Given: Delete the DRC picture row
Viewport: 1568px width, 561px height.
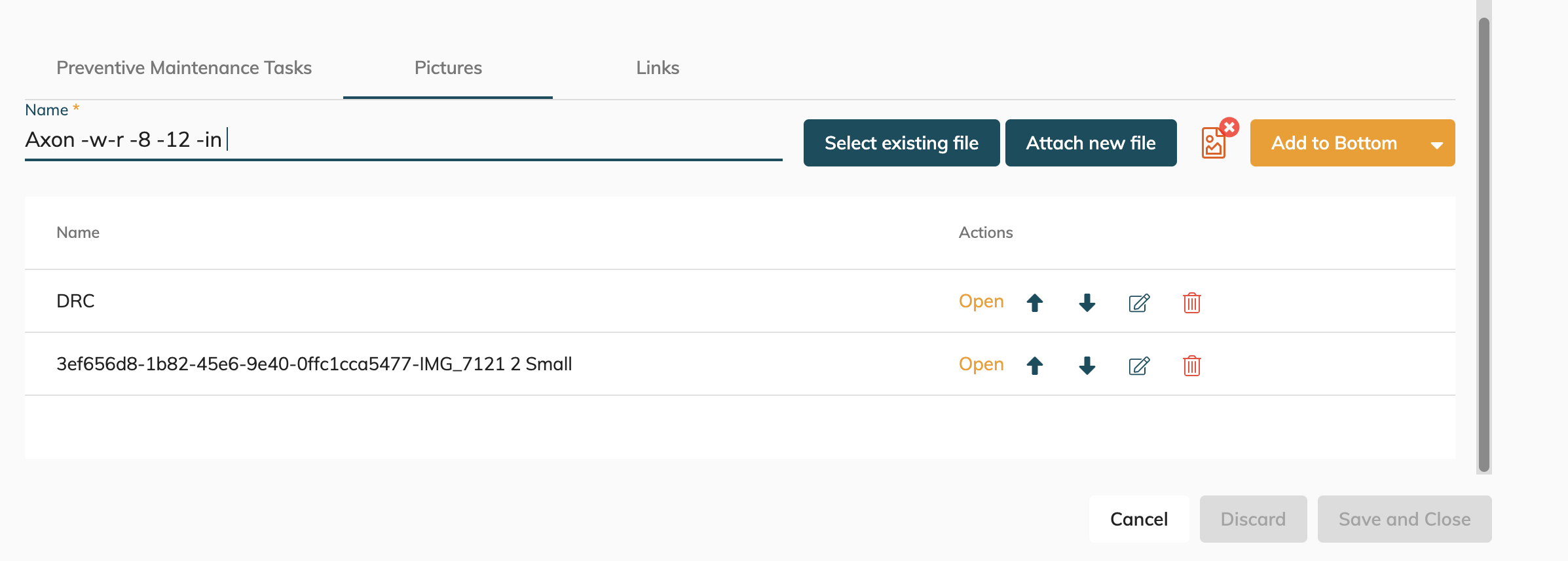Looking at the screenshot, I should click(x=1191, y=303).
